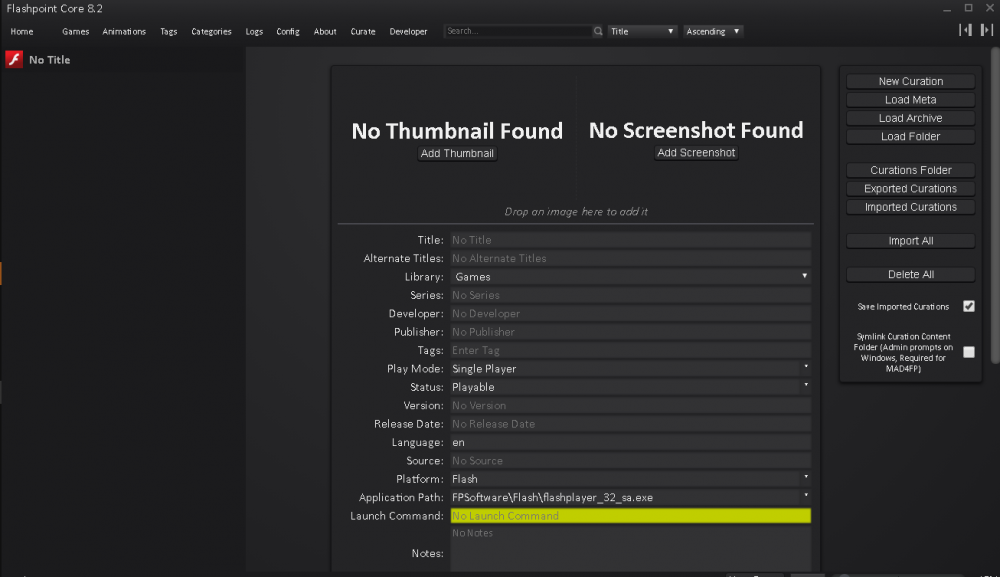This screenshot has width=1000, height=577.
Task: Collapse the left panel via the arrow icon
Action: pos(965,31)
